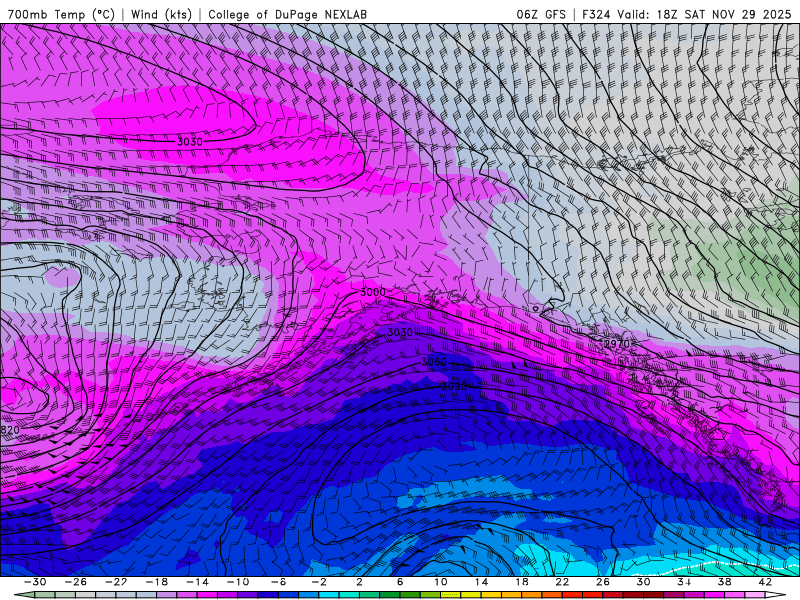This screenshot has width=800, height=600.
Task: Click the 'Wind (kts)' header text
Action: (x=161, y=14)
